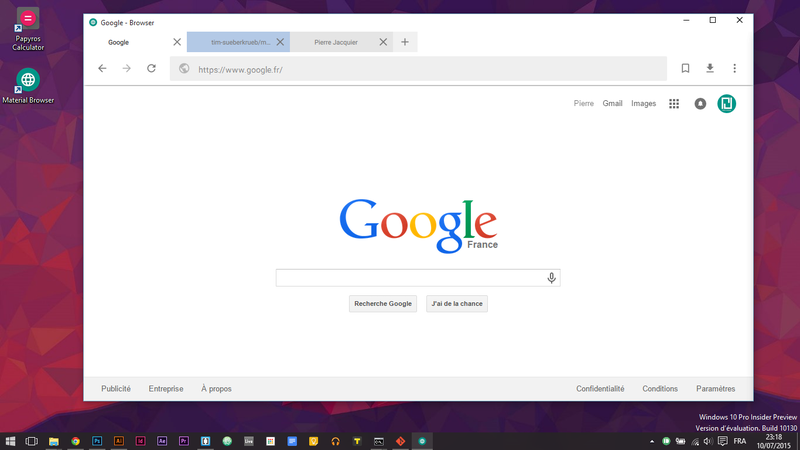Change the FRA input language

coord(740,441)
